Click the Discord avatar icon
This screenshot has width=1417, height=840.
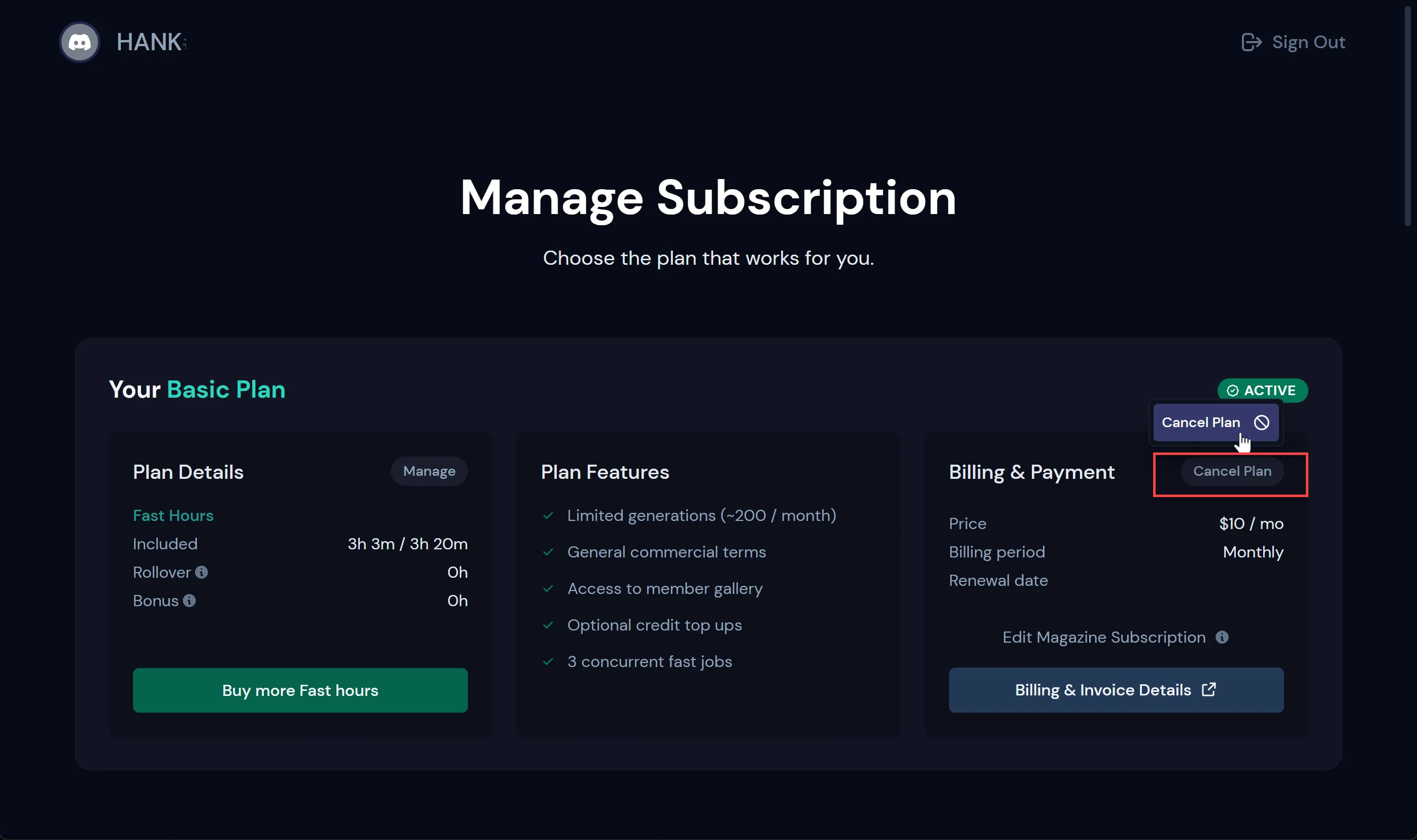(80, 42)
